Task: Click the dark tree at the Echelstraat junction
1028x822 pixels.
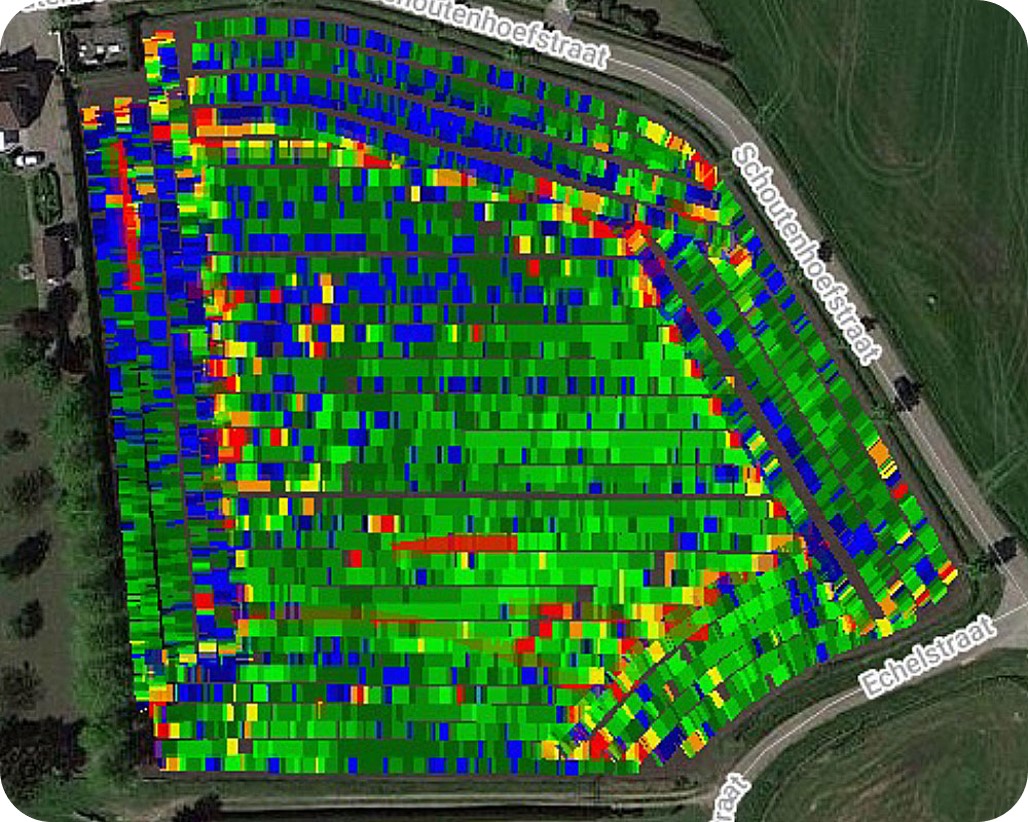Action: point(1002,548)
